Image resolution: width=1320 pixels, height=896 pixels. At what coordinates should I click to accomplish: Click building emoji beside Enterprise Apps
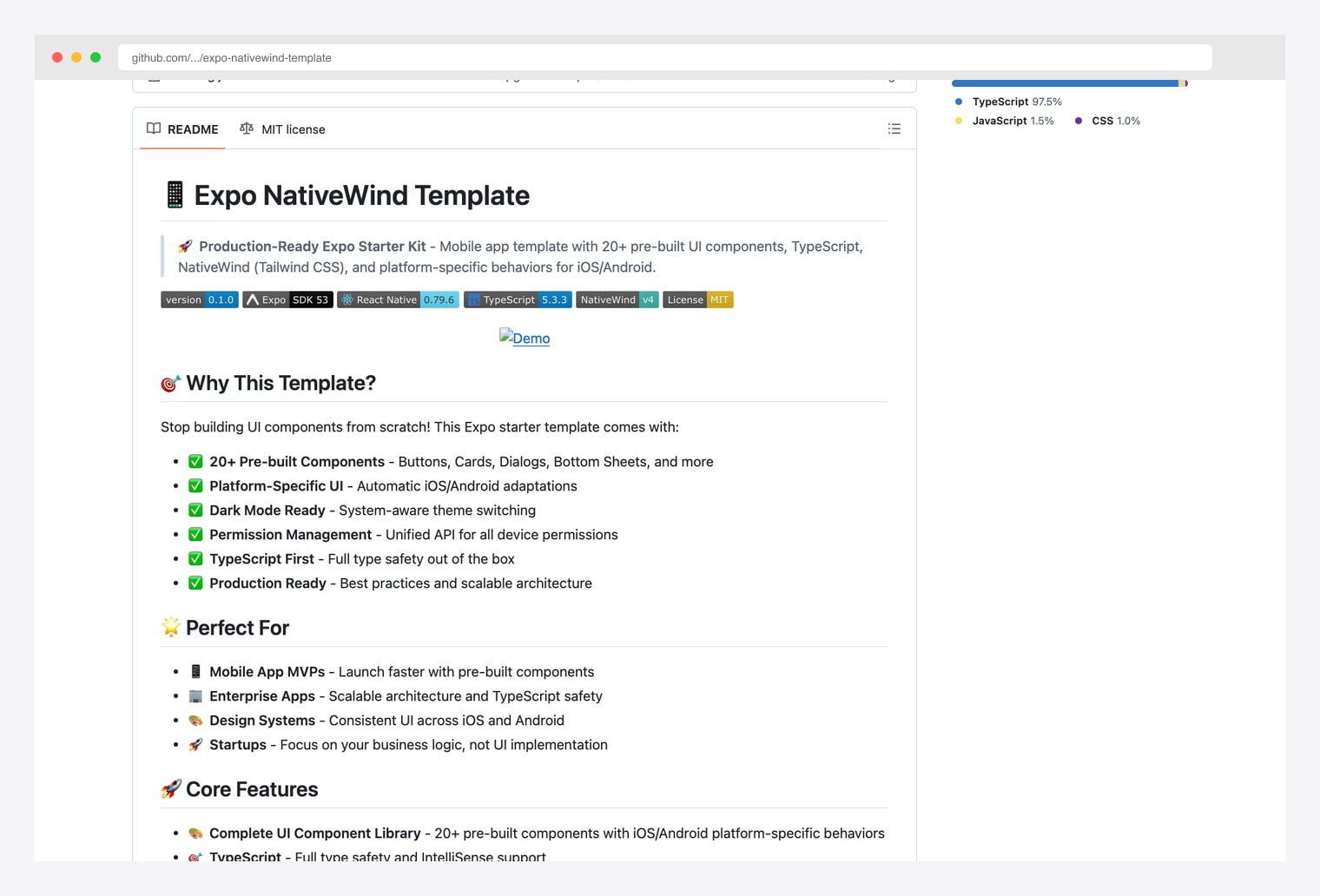coord(195,695)
